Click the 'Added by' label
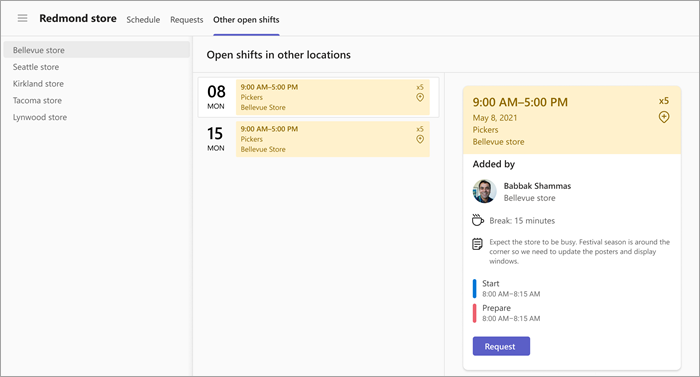This screenshot has width=700, height=377. click(494, 164)
